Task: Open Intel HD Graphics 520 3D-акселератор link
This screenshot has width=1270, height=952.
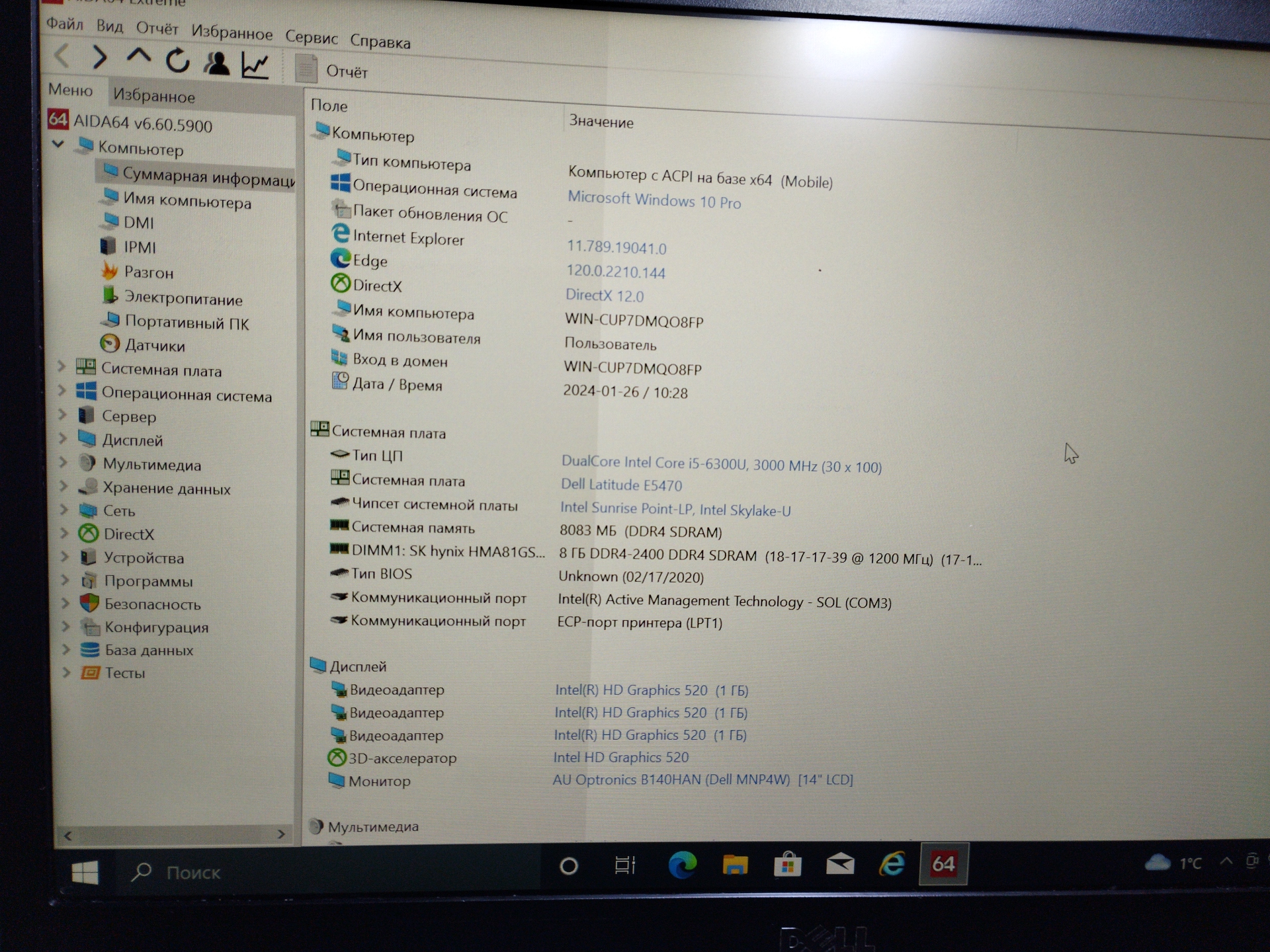Action: (x=620, y=757)
